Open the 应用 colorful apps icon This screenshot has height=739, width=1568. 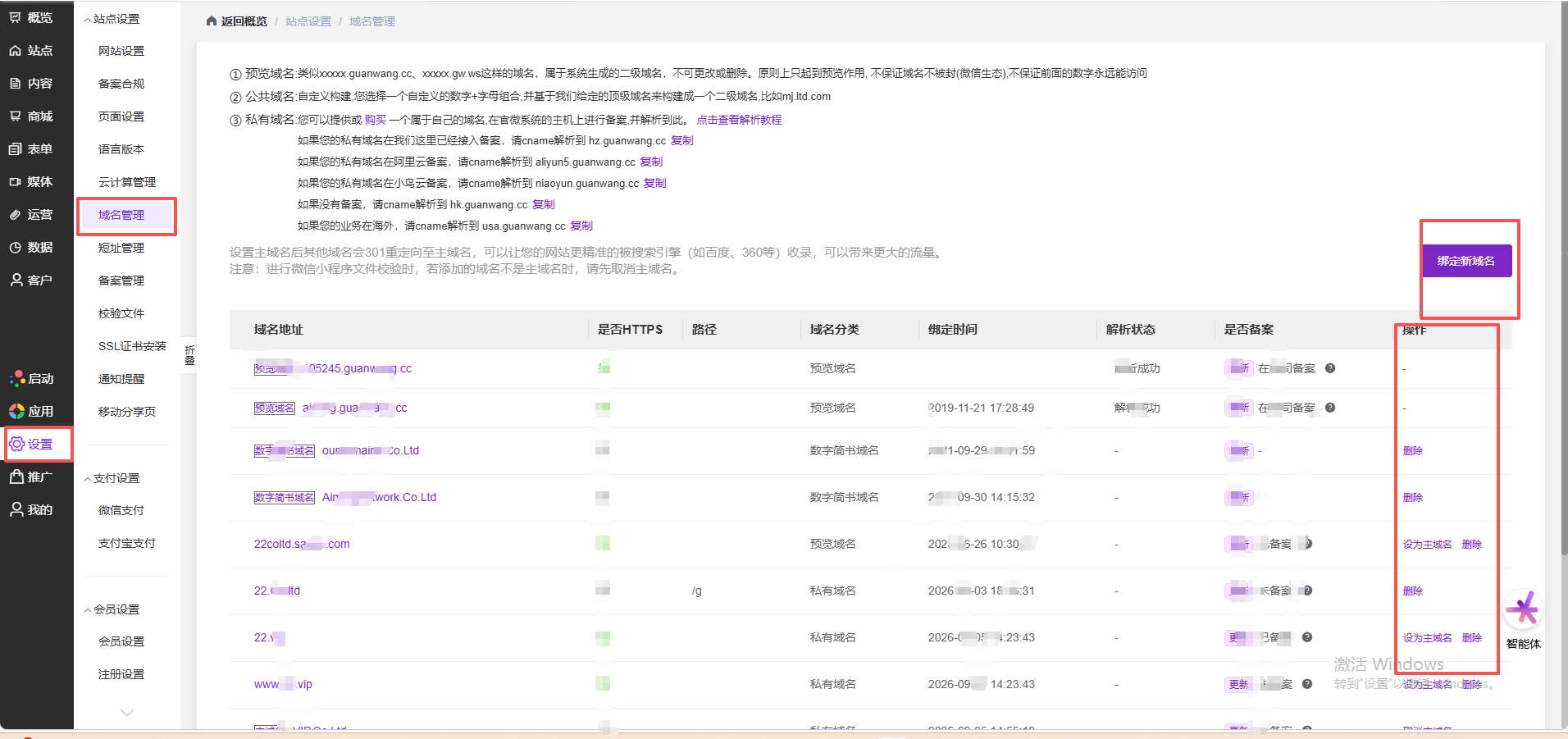click(x=16, y=411)
